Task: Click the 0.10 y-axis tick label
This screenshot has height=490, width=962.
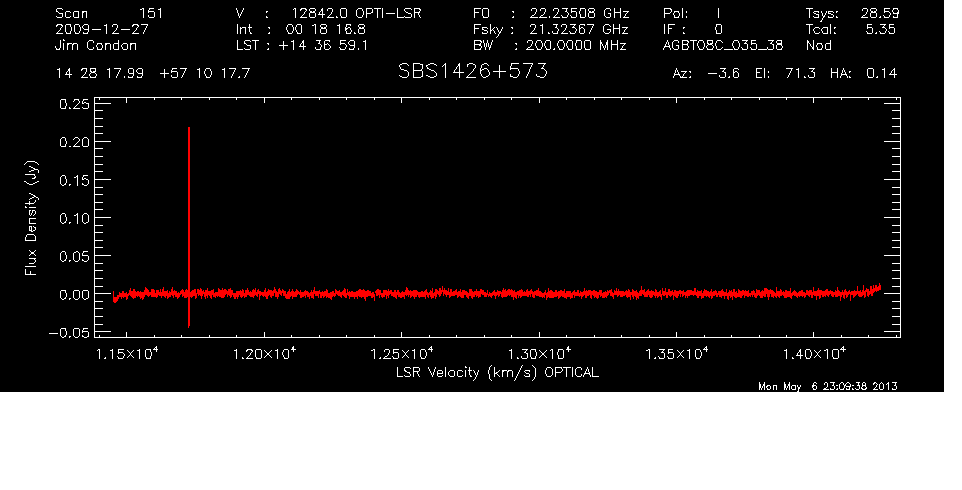Action: 74,218
